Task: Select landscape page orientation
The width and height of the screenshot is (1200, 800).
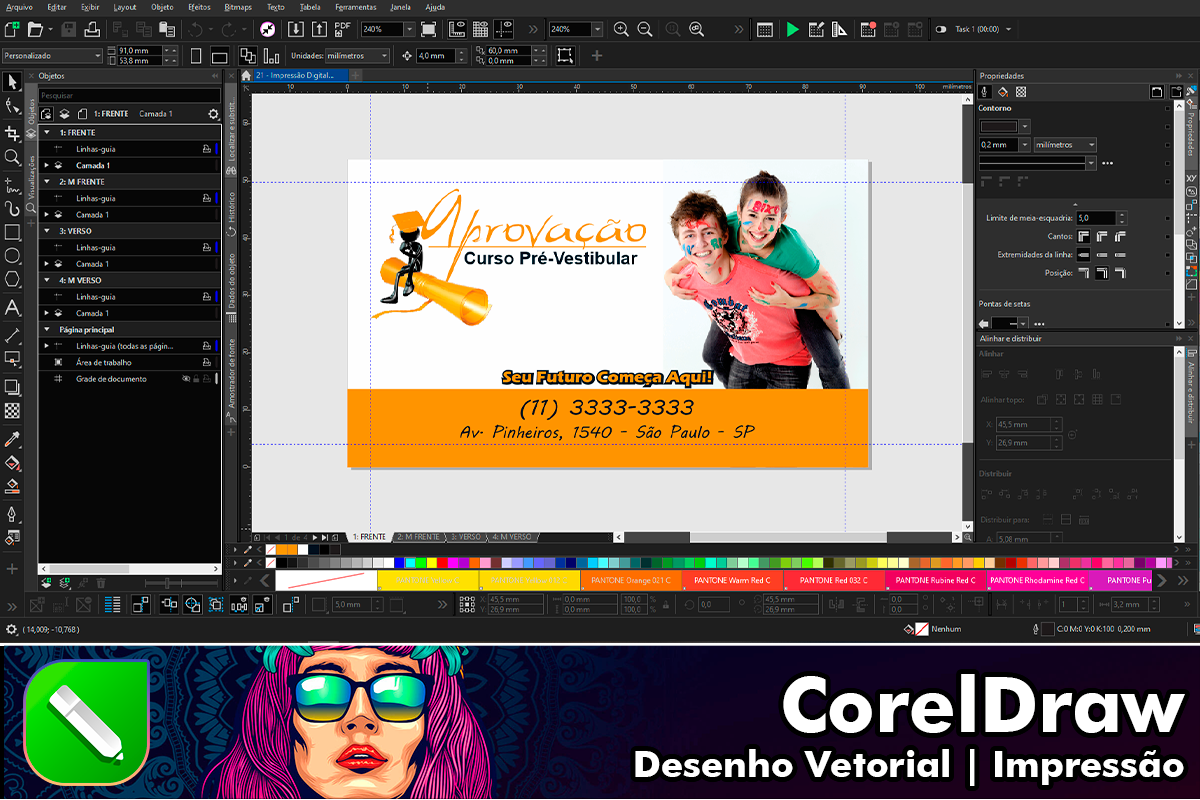Action: click(220, 56)
